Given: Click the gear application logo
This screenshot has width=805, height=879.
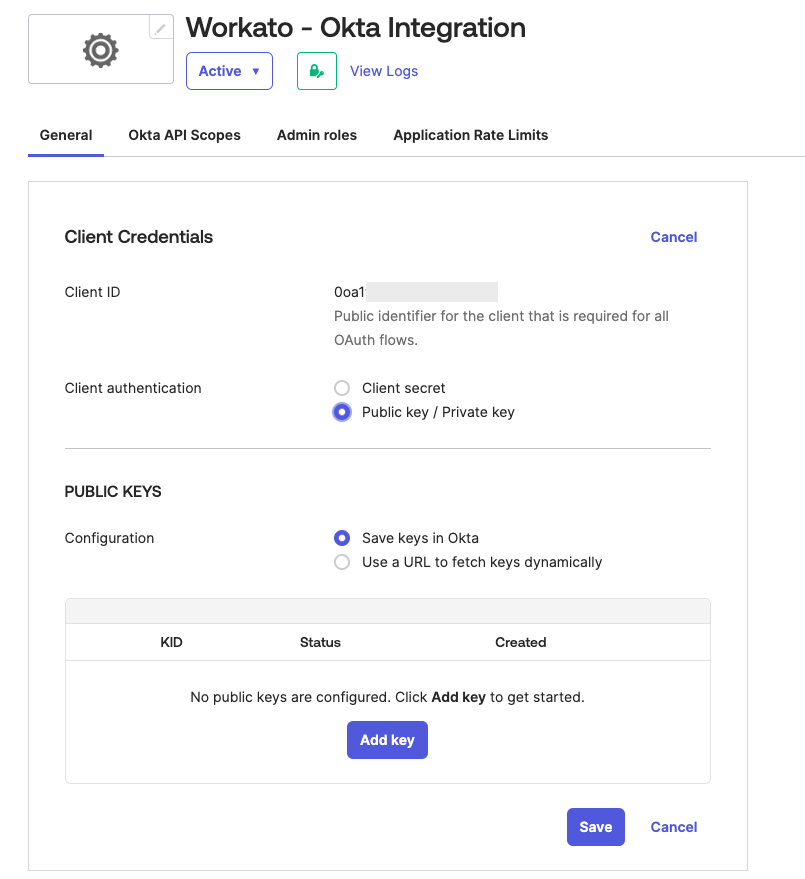Looking at the screenshot, I should (x=100, y=48).
